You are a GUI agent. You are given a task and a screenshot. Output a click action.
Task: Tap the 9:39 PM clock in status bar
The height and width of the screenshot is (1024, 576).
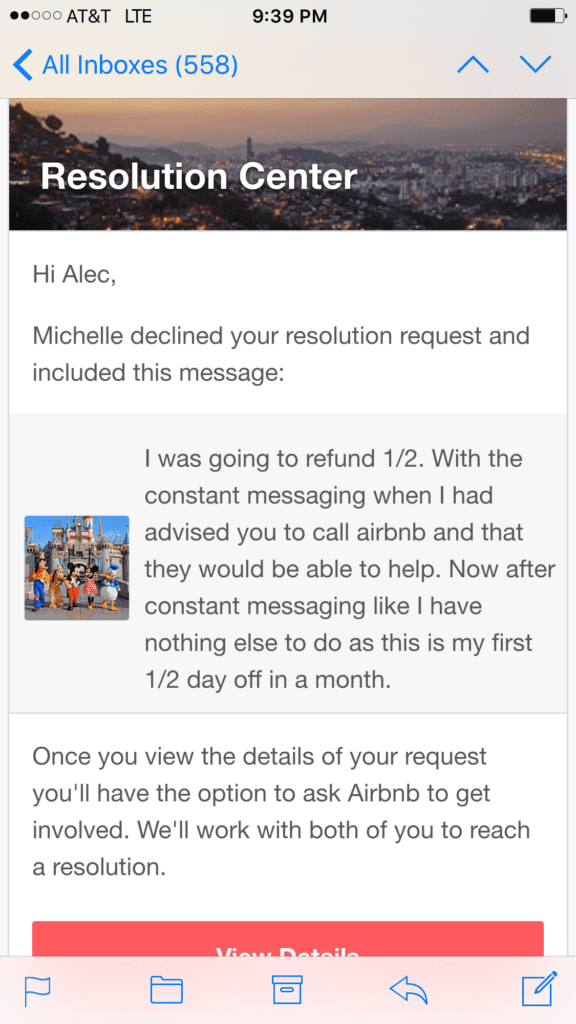pos(289,16)
